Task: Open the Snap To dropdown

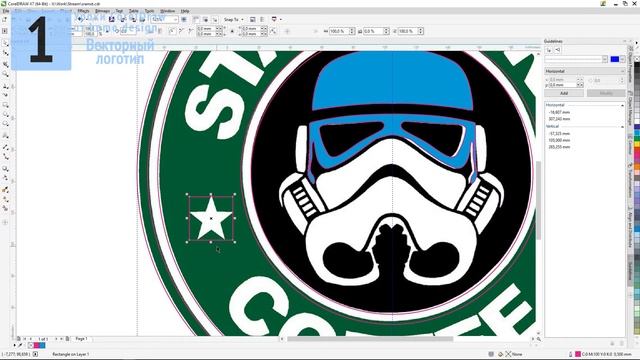Action: (x=233, y=19)
